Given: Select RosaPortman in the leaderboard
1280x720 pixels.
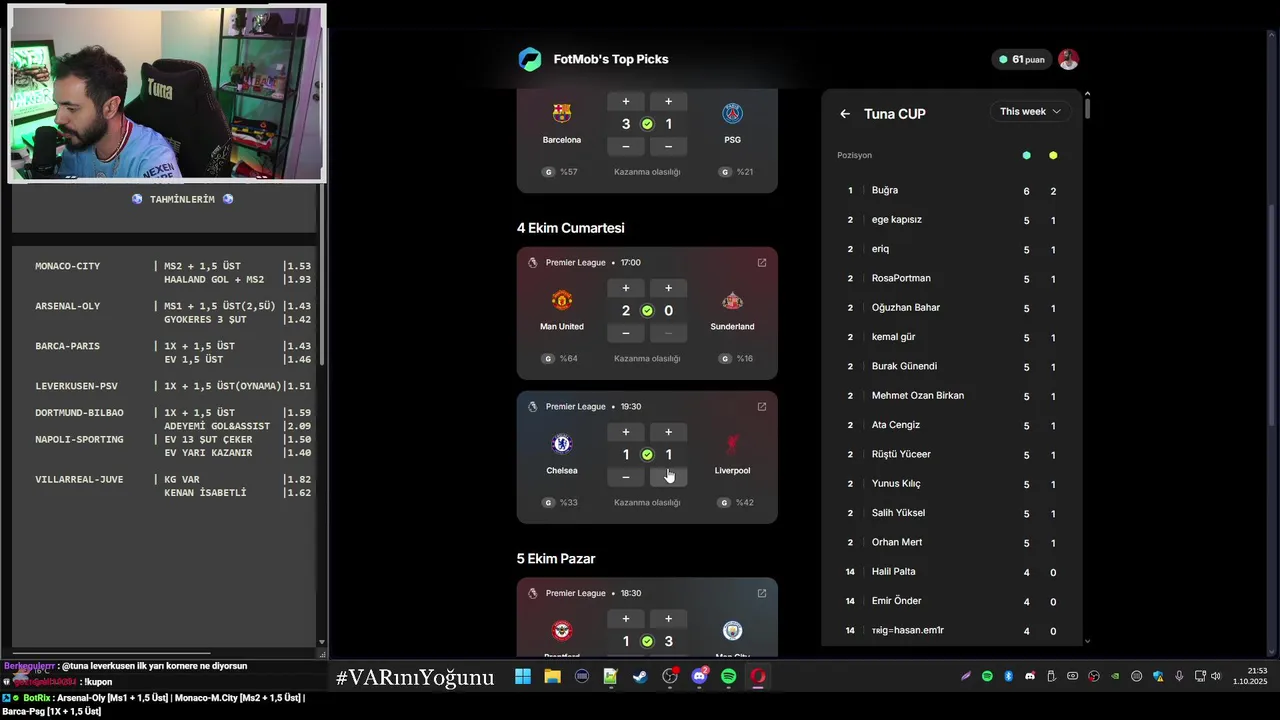Looking at the screenshot, I should pos(950,278).
